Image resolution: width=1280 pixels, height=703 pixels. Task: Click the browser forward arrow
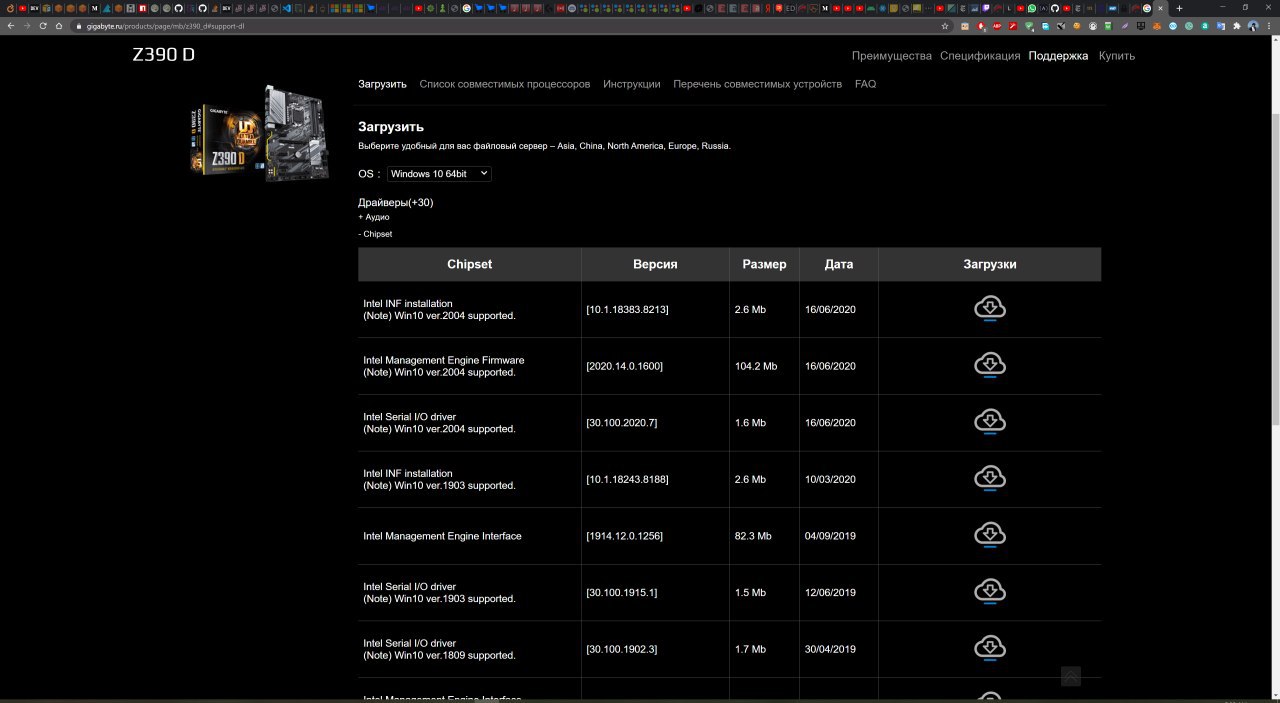coord(27,26)
